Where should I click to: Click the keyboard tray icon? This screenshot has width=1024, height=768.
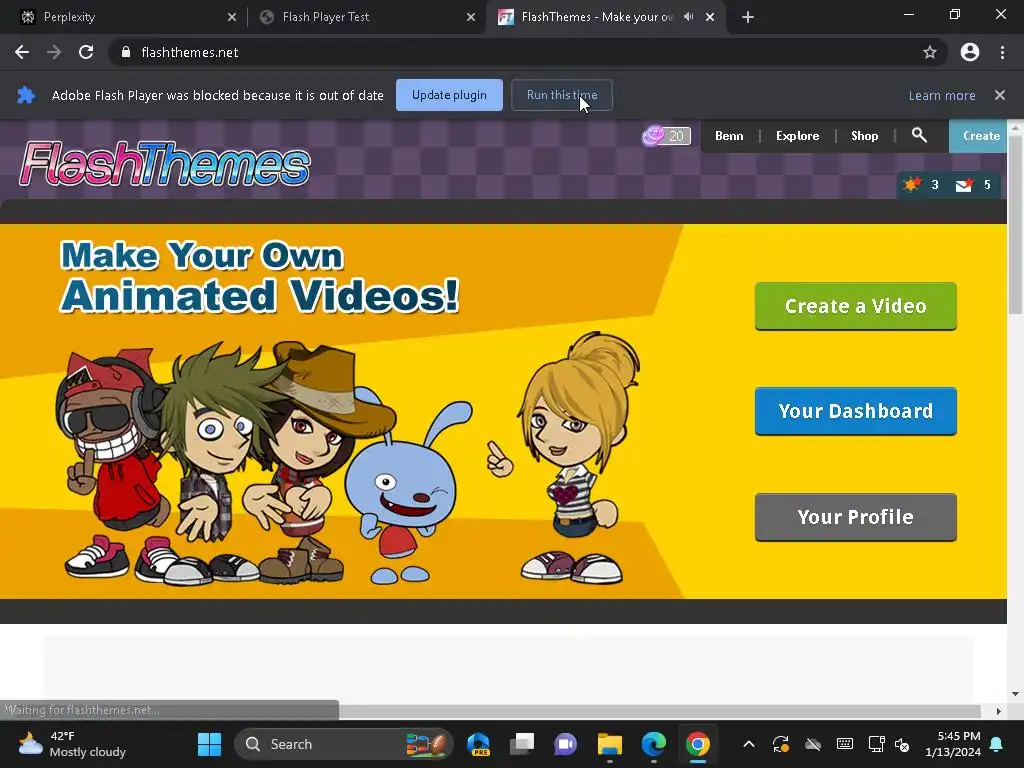coord(844,744)
